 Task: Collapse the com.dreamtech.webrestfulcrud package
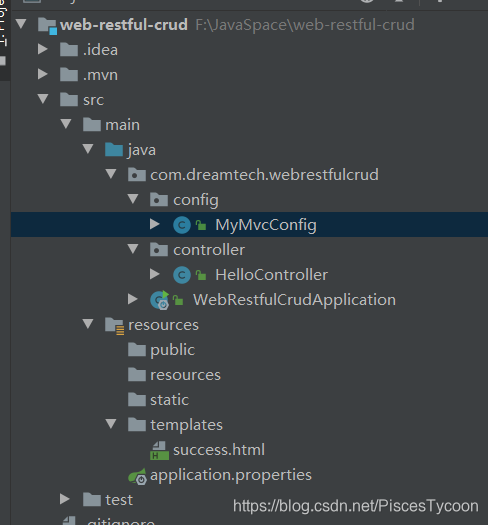(x=111, y=174)
